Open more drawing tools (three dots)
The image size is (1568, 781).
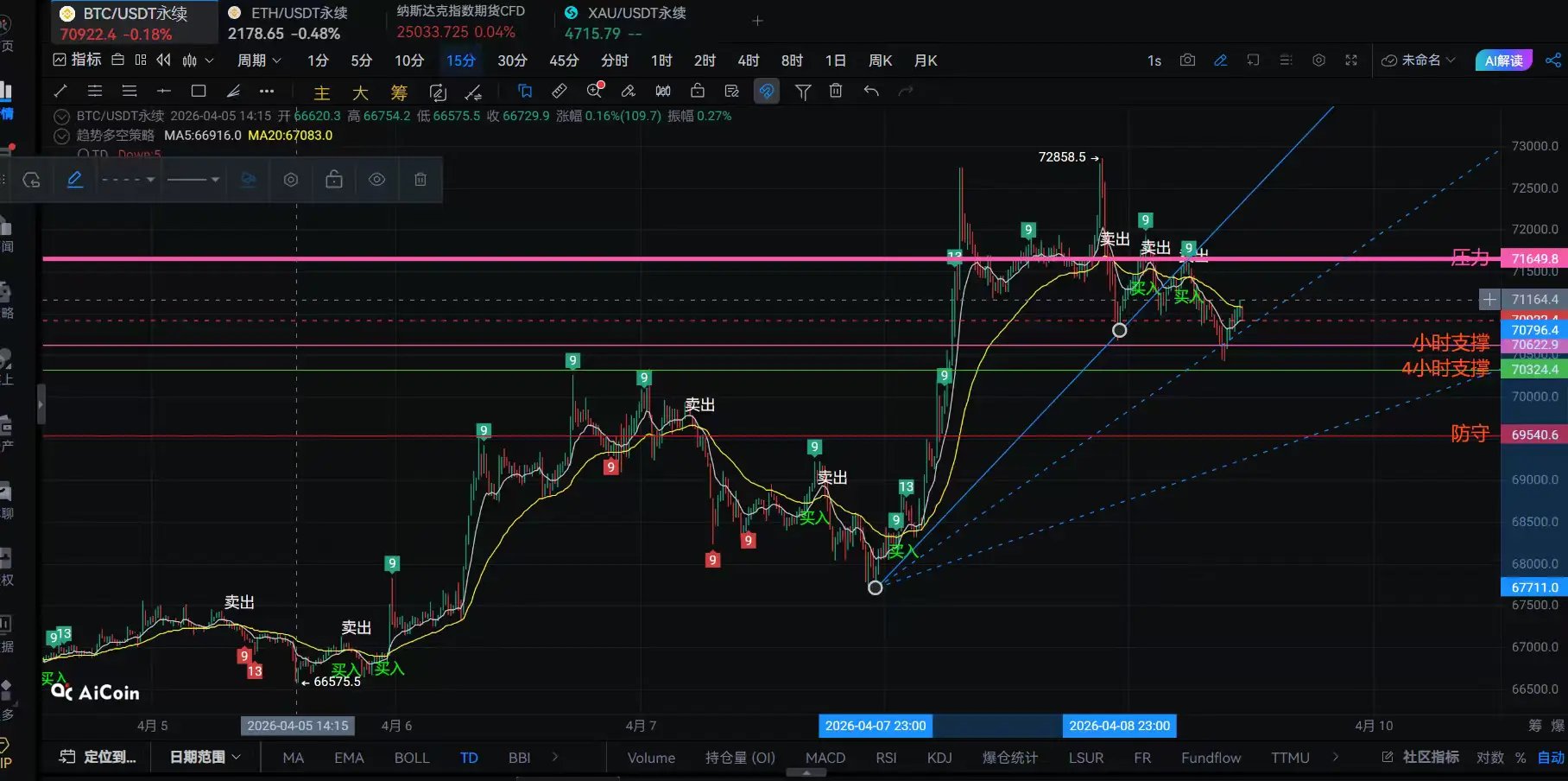tap(267, 91)
